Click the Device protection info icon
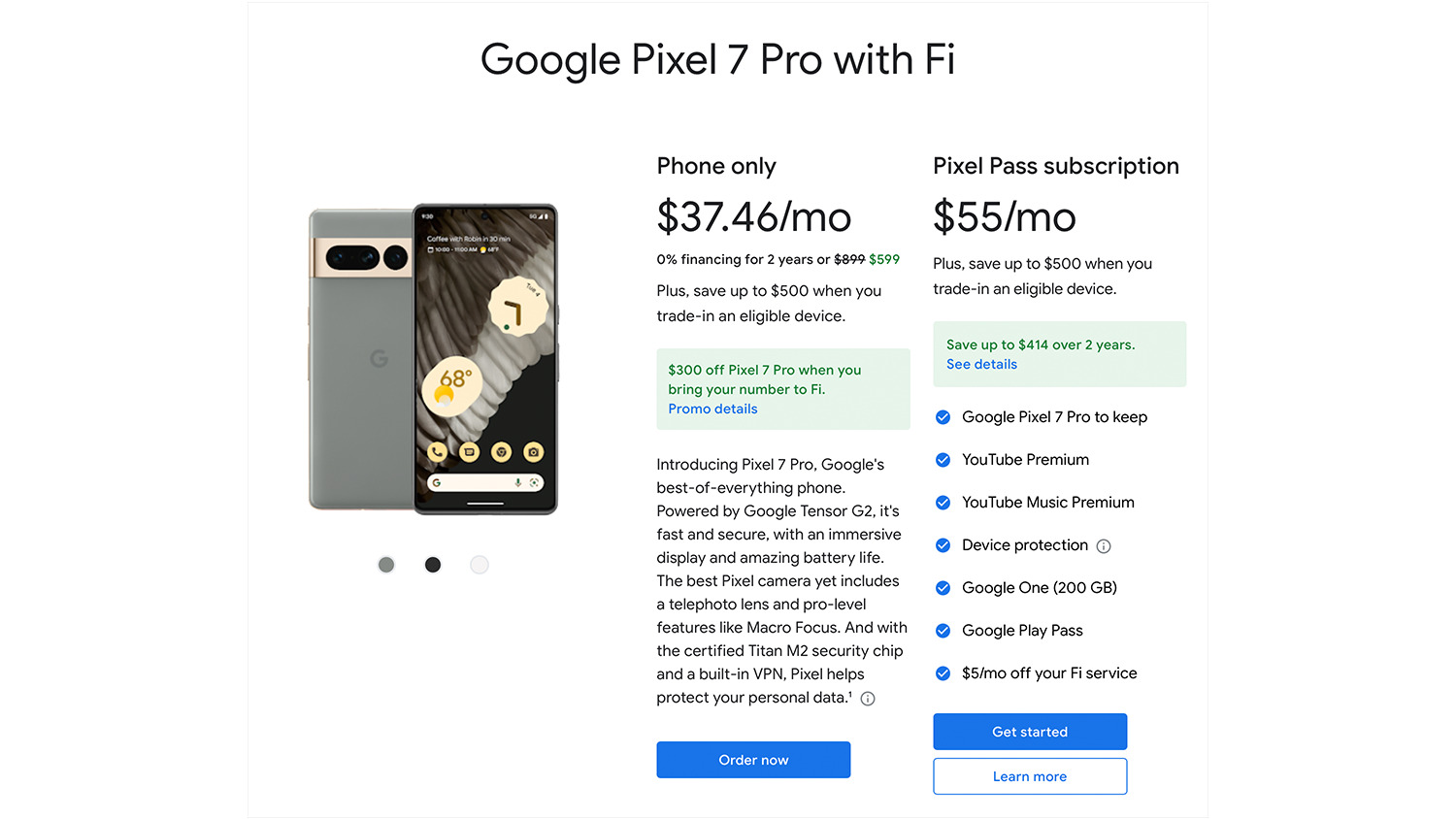This screenshot has height=819, width=1456. (x=1104, y=546)
